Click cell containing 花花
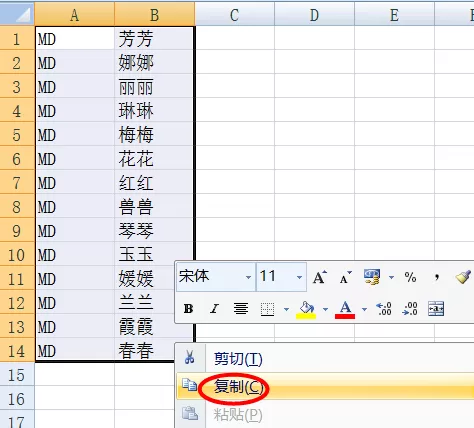The height and width of the screenshot is (428, 474). coord(154,159)
